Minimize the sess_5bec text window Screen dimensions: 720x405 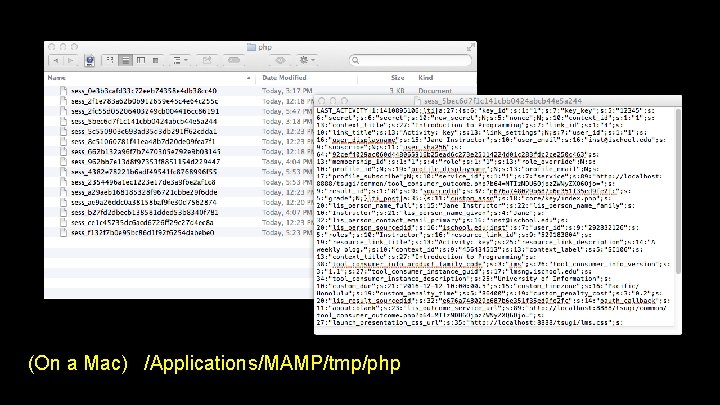(x=333, y=101)
